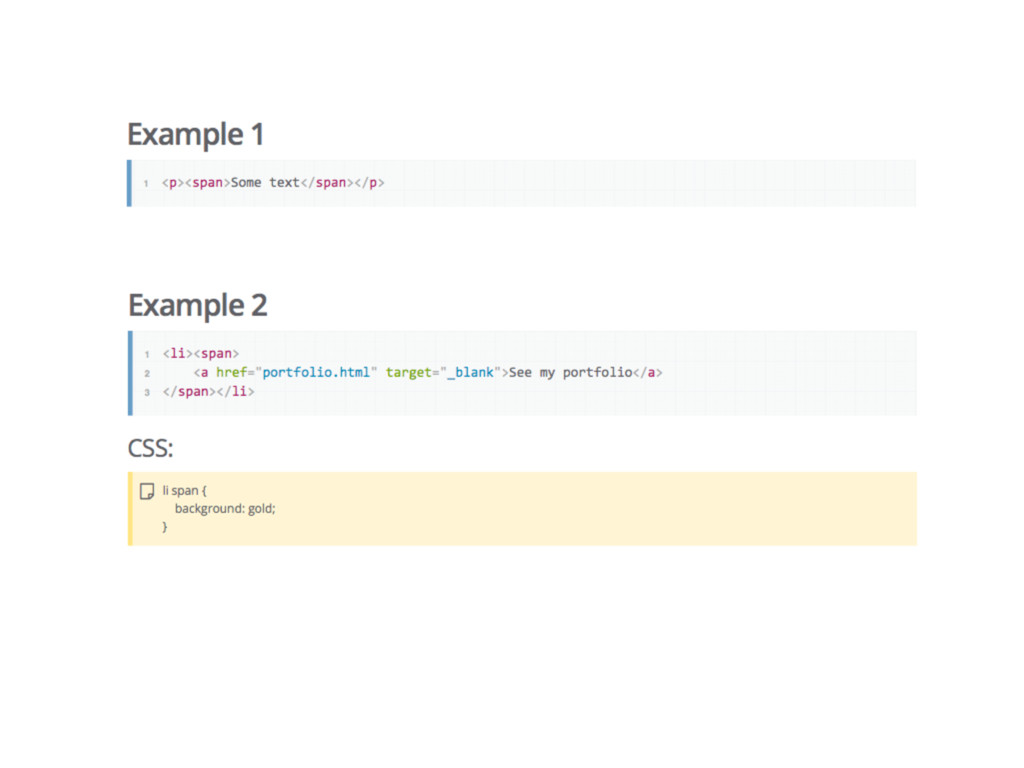Click the "CSS:" heading

[150, 449]
